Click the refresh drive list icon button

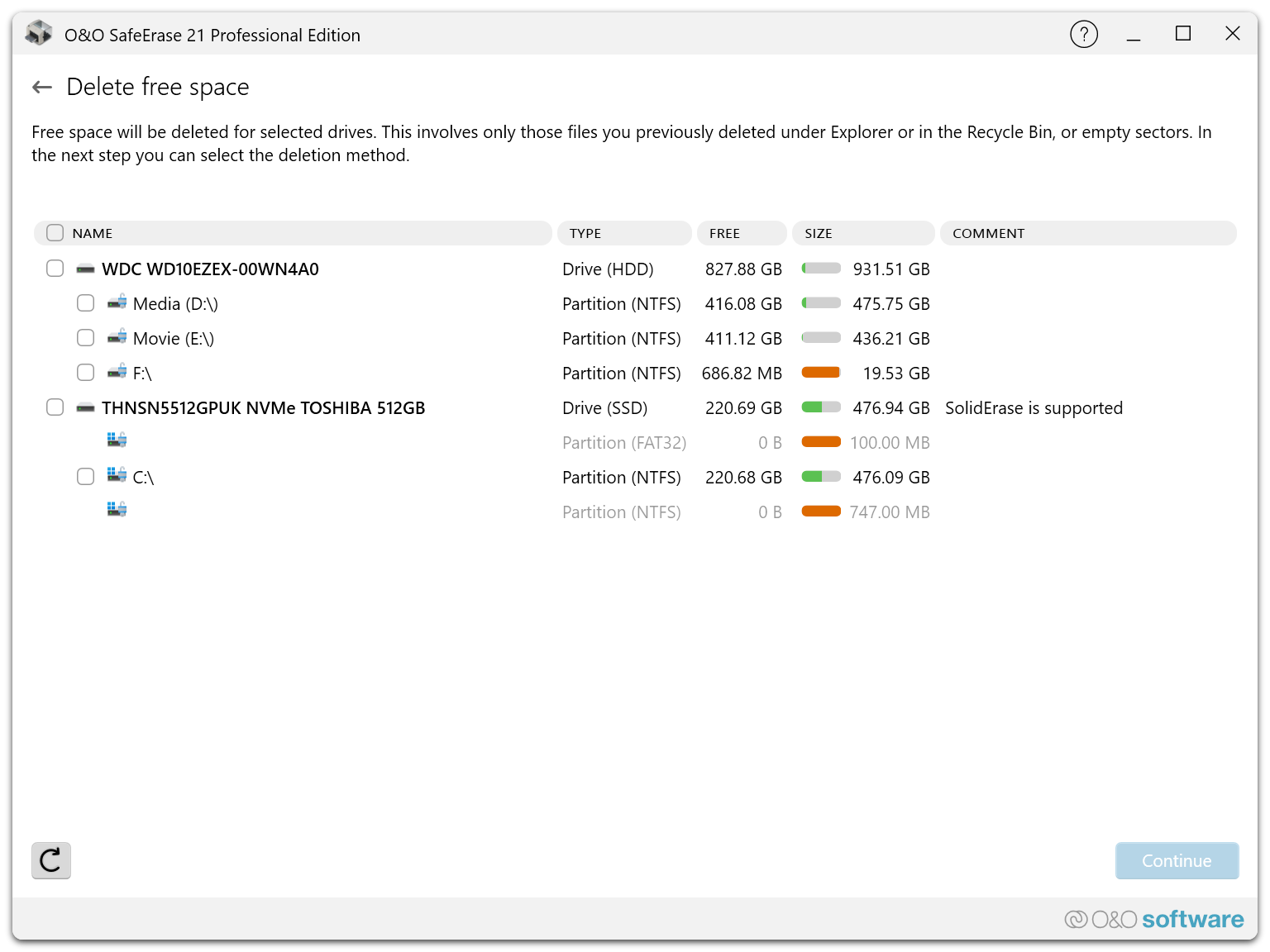51,860
